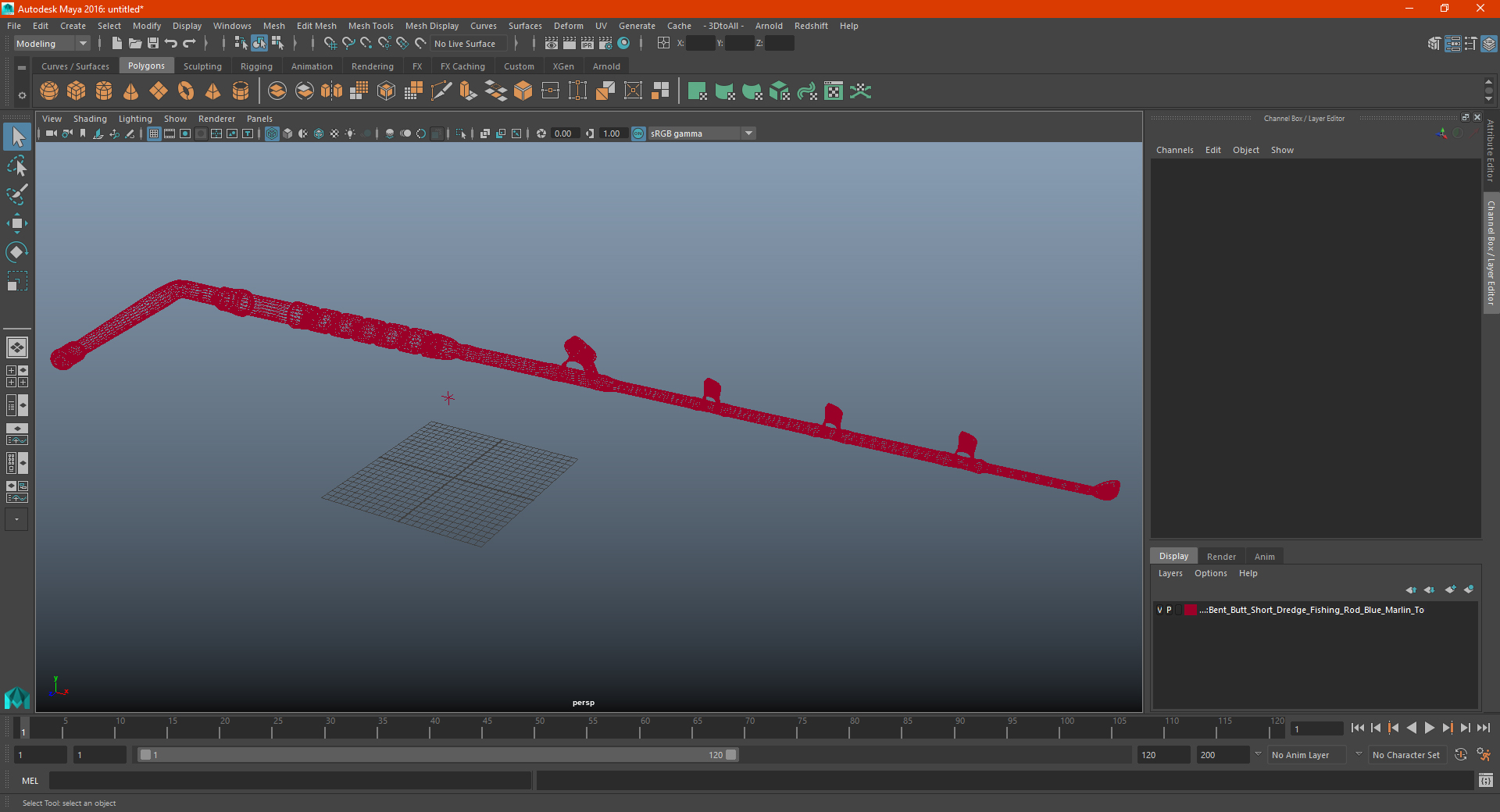
Task: Undo the last action
Action: point(171,44)
